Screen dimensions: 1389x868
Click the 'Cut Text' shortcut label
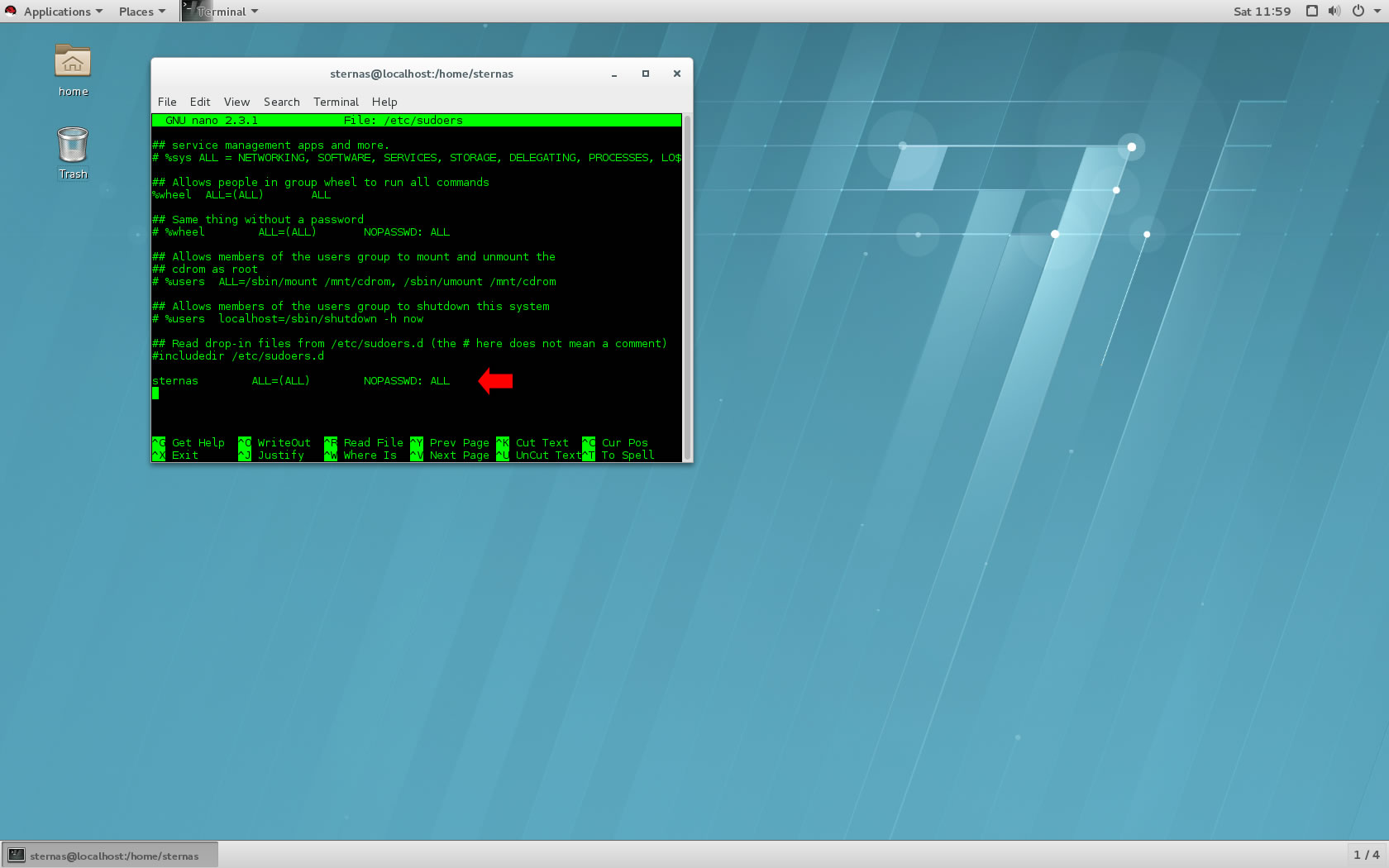(x=542, y=443)
